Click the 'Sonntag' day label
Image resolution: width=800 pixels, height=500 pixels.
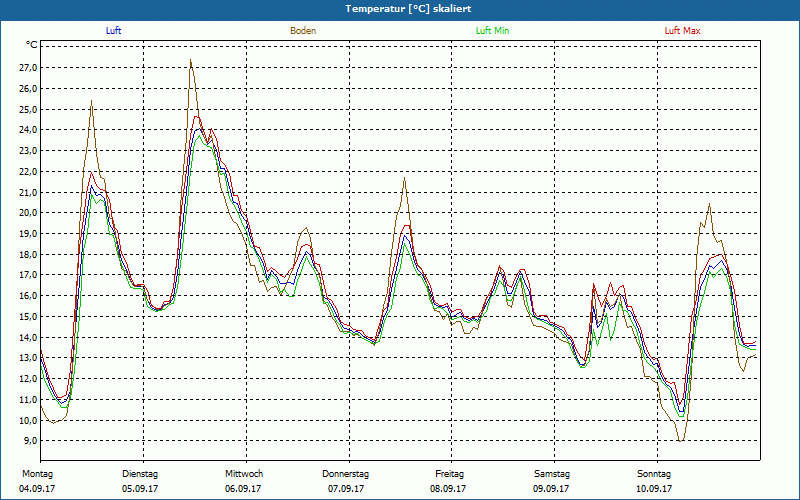pos(654,474)
